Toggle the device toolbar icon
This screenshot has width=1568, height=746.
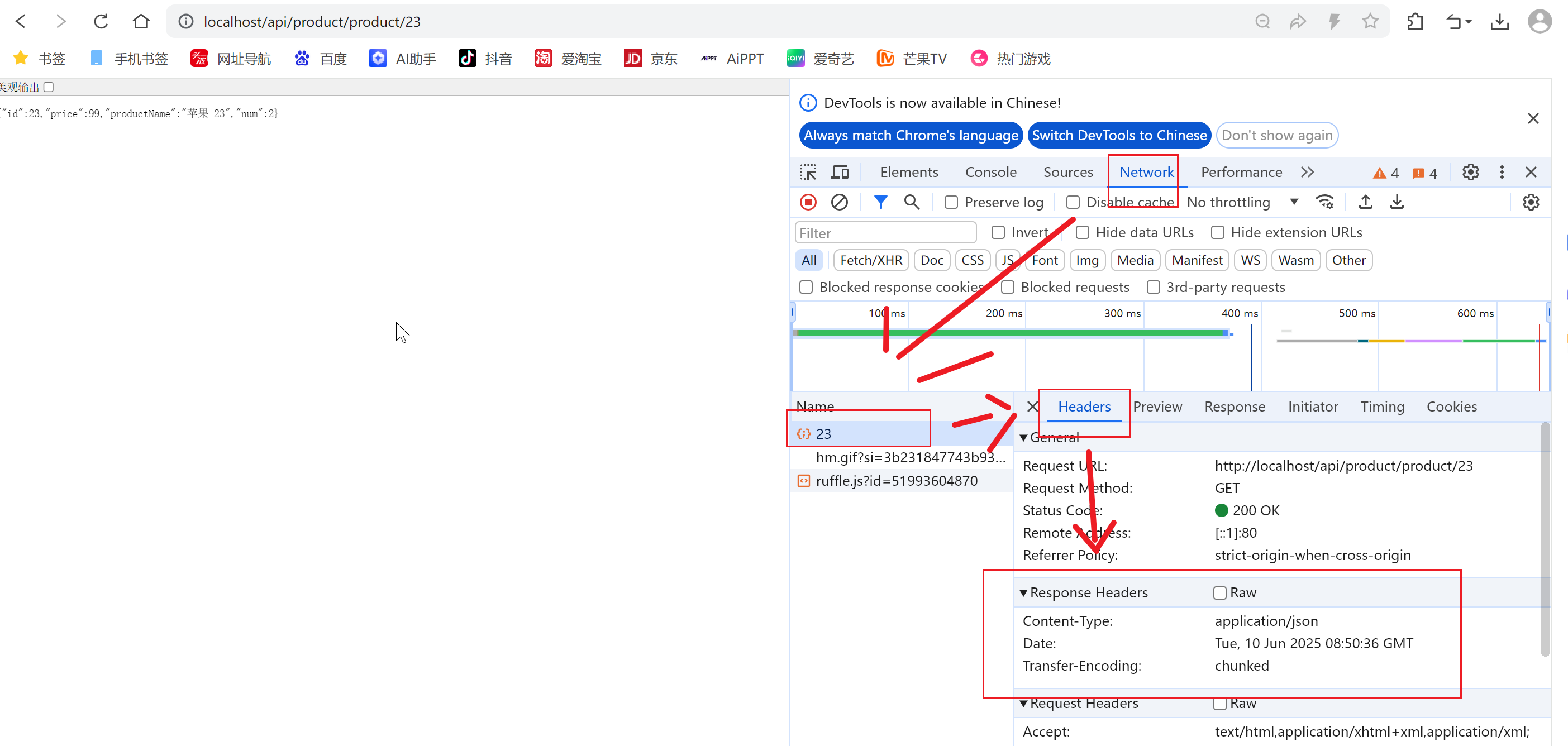(840, 172)
